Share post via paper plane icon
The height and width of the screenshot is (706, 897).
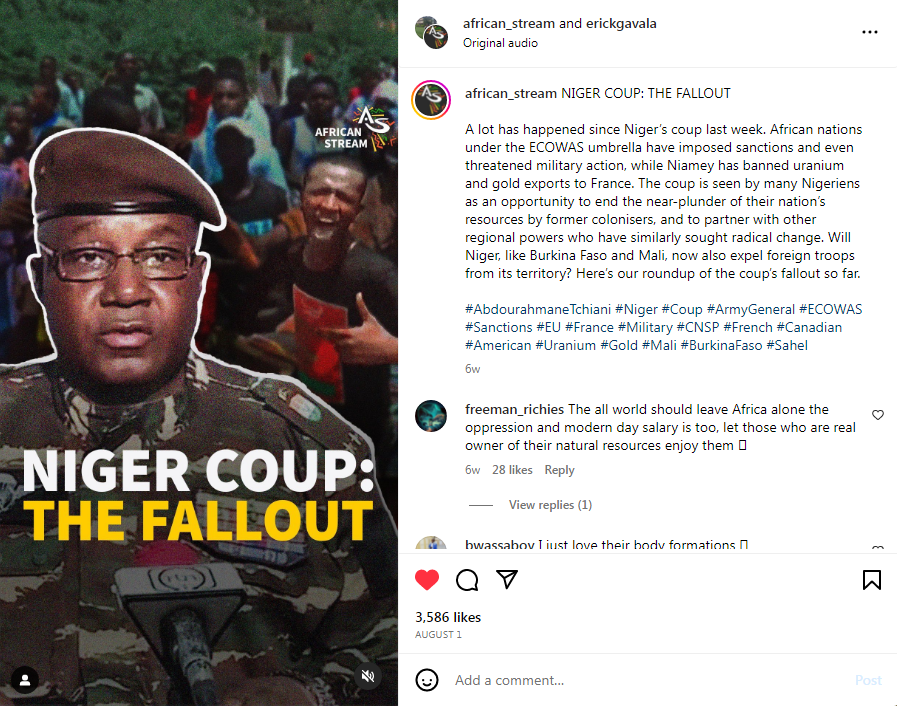[507, 580]
